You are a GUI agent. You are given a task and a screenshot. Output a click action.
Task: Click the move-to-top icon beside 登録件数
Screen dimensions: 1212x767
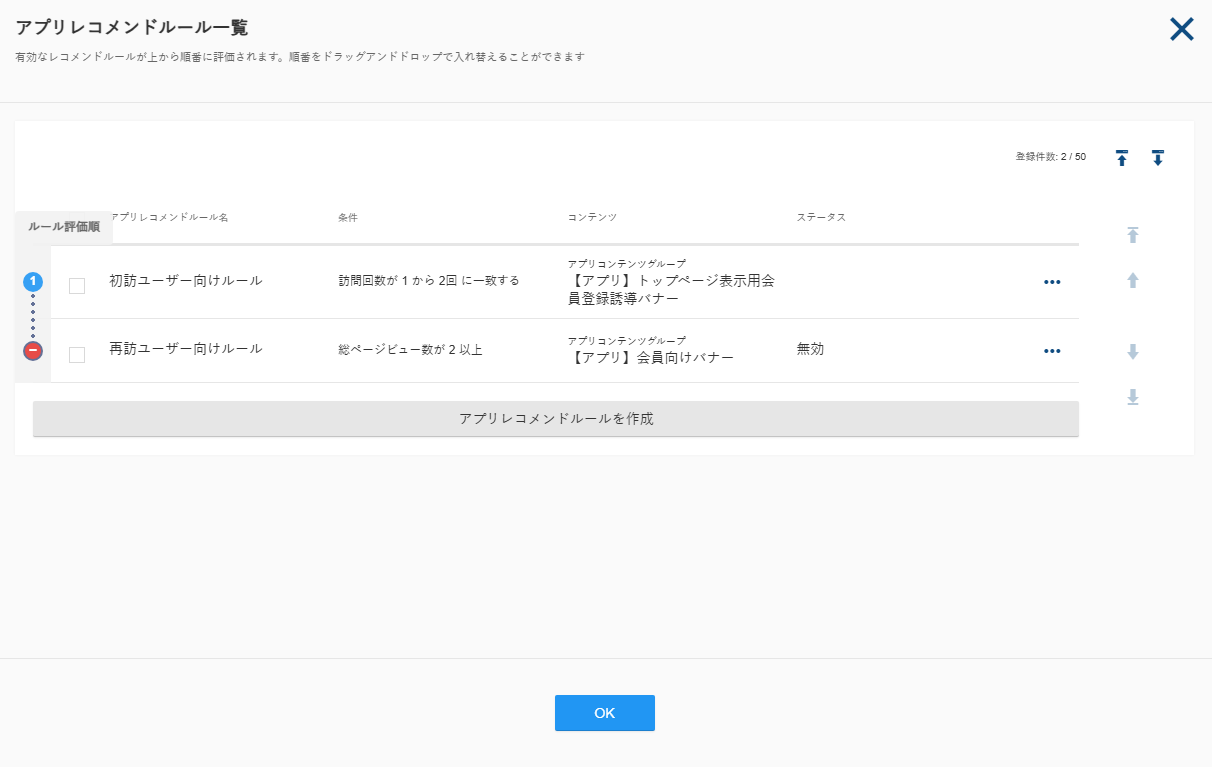point(1122,158)
